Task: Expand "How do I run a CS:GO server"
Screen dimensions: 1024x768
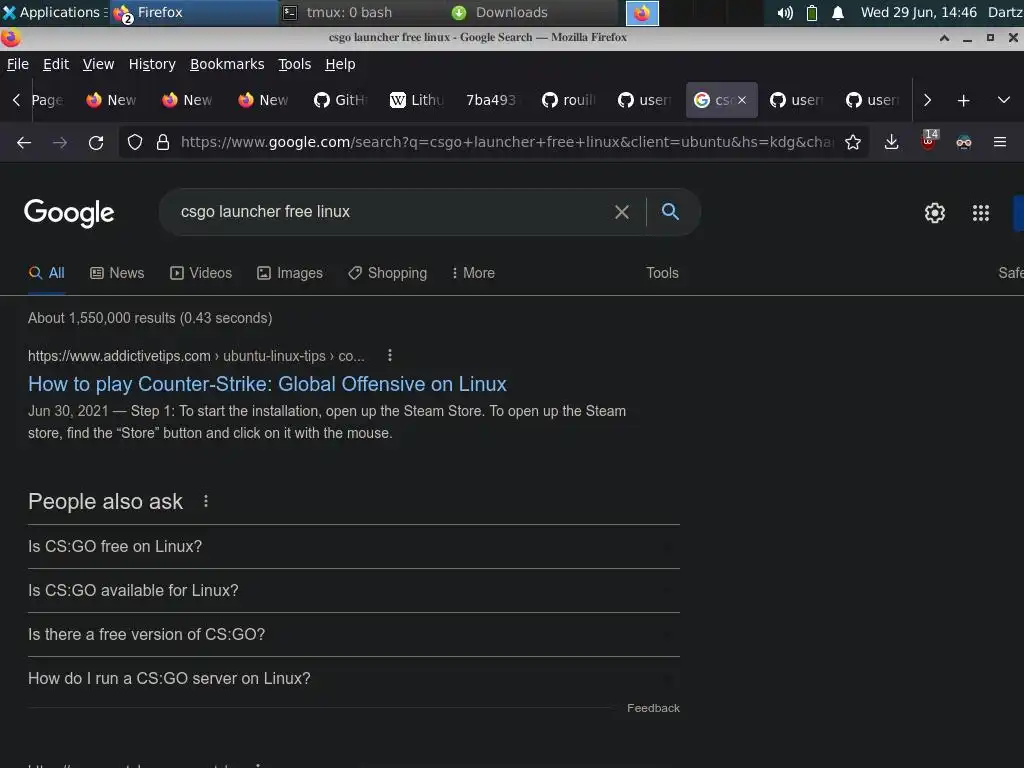Action: 354,679
